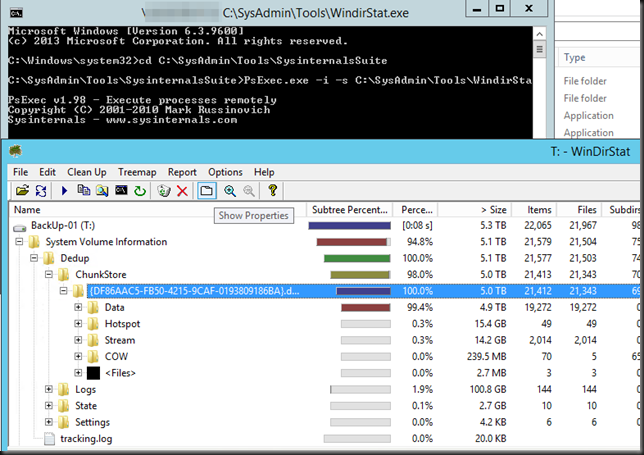This screenshot has height=455, width=644.
Task: Select the Settings folder row
Action: (324, 422)
